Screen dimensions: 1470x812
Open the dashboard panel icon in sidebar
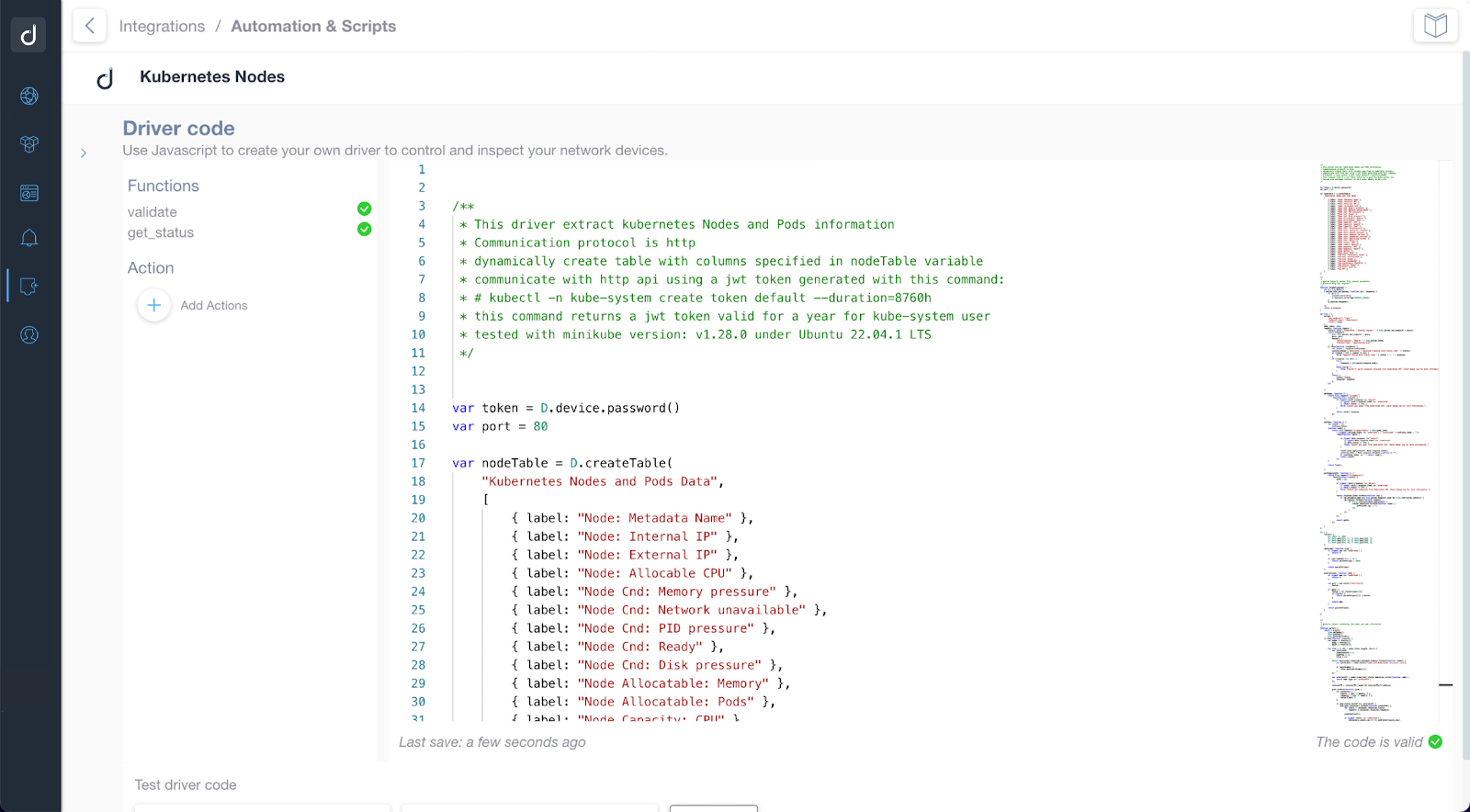tap(29, 193)
